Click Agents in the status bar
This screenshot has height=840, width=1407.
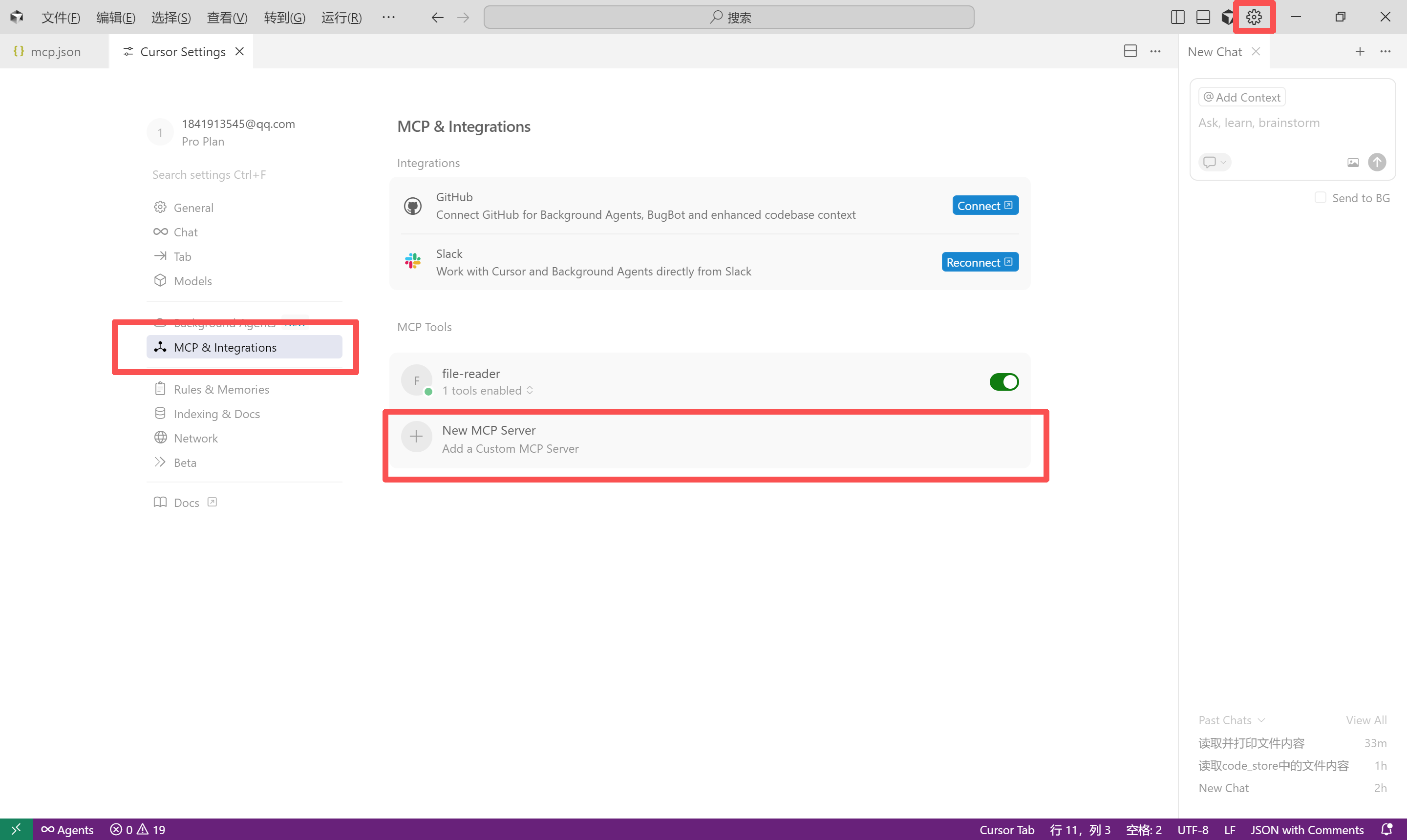pyautogui.click(x=67, y=829)
